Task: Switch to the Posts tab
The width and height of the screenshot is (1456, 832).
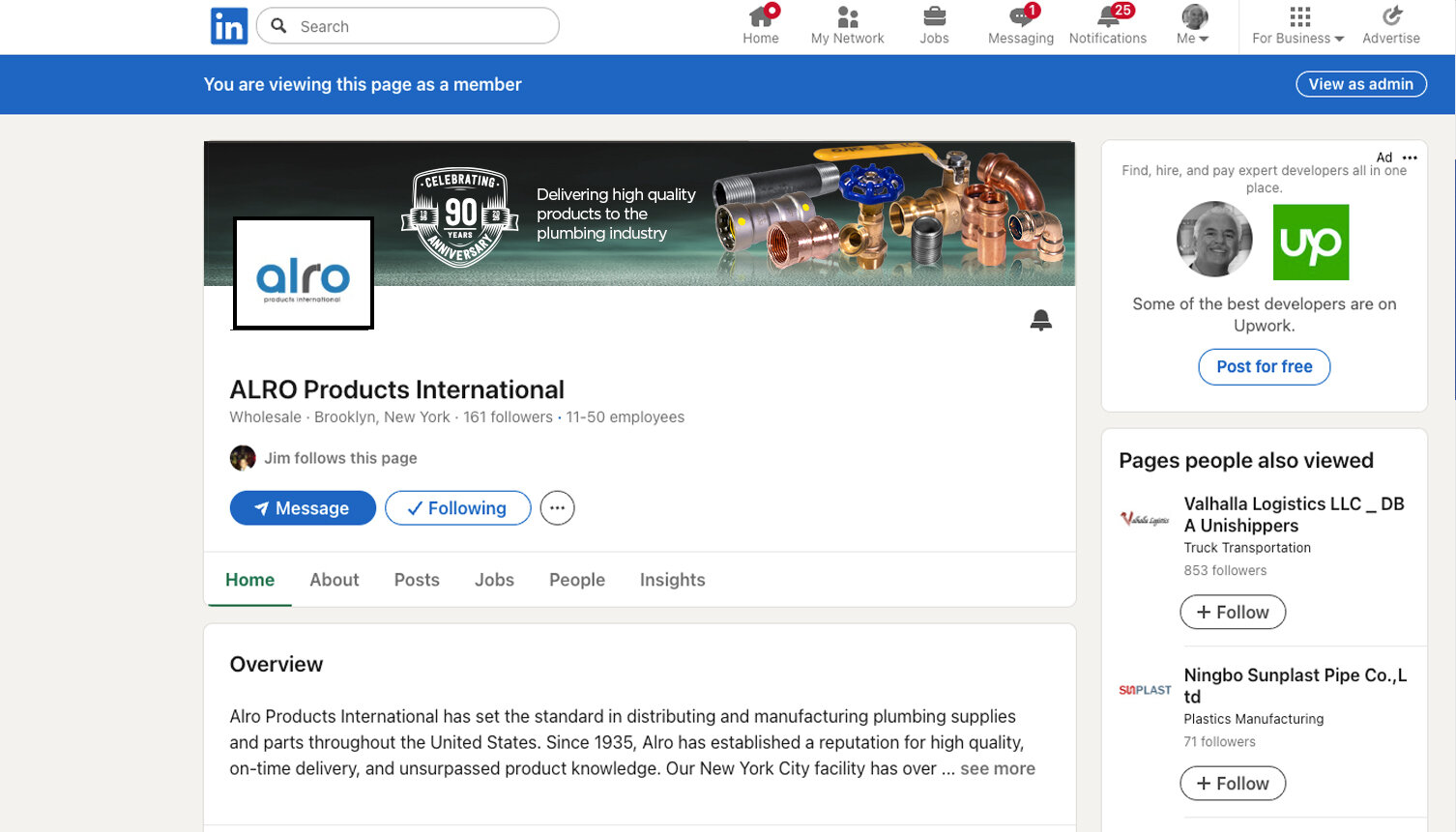Action: (417, 580)
